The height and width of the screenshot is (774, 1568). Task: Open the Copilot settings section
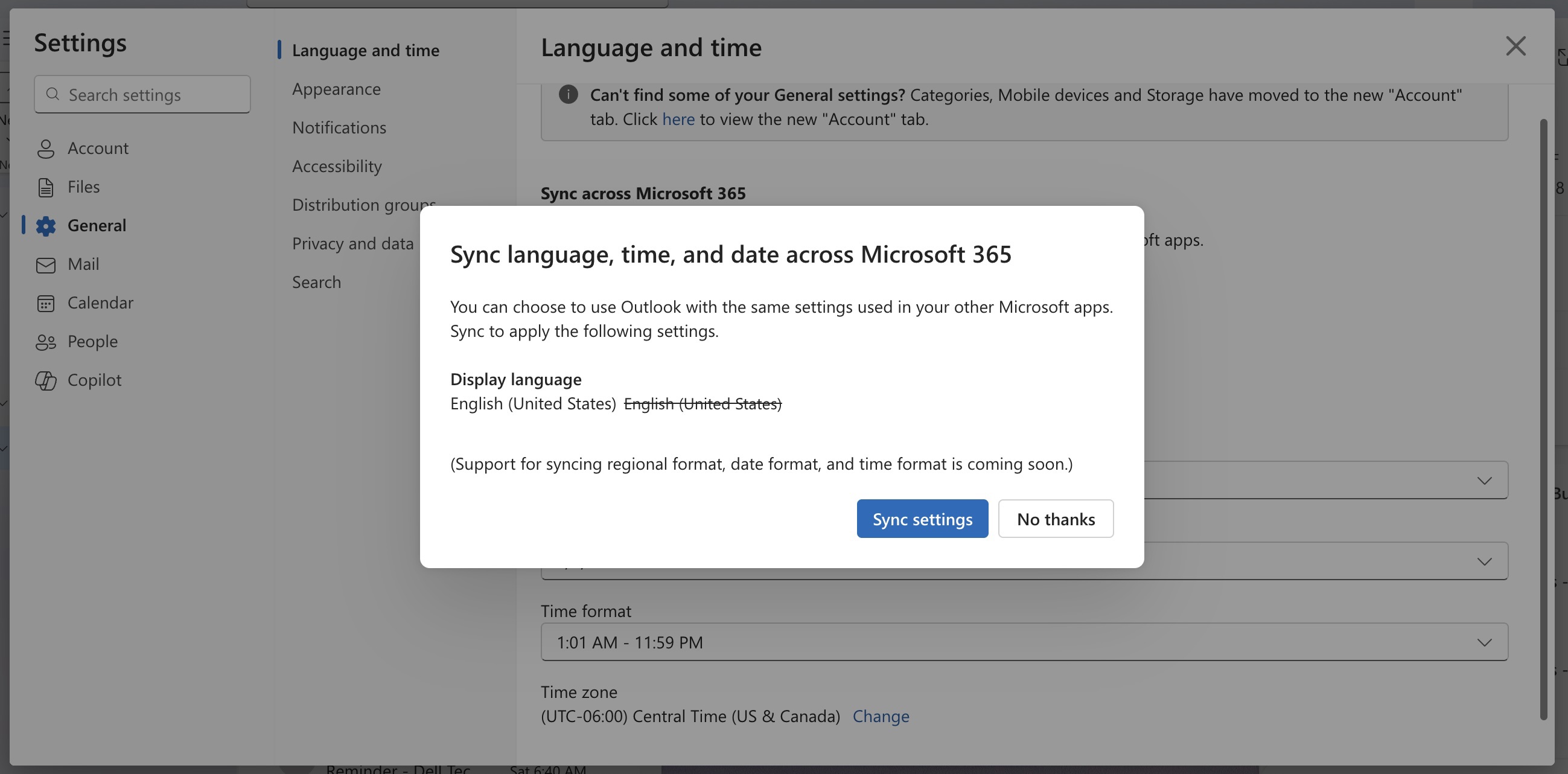click(46, 380)
